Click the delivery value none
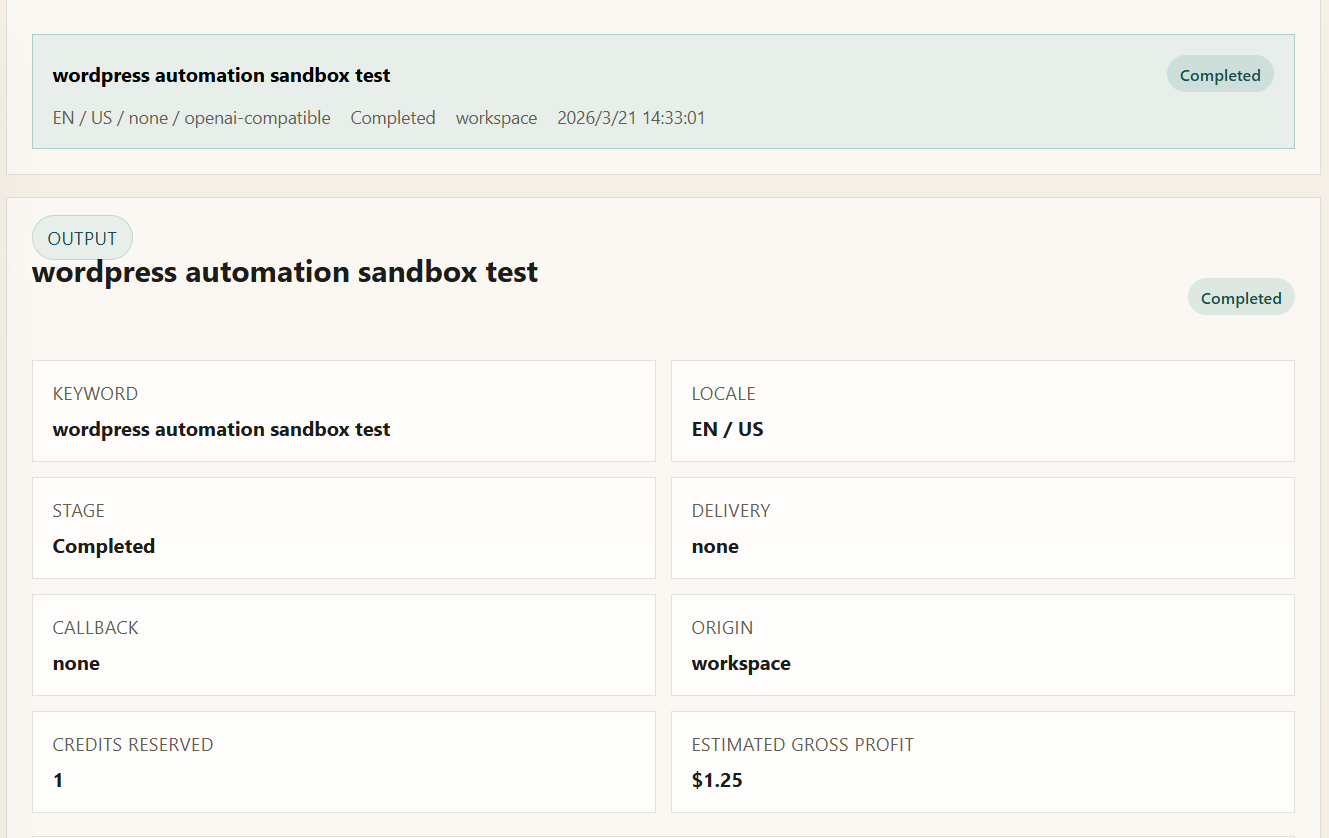Image resolution: width=1329 pixels, height=838 pixels. coord(715,546)
